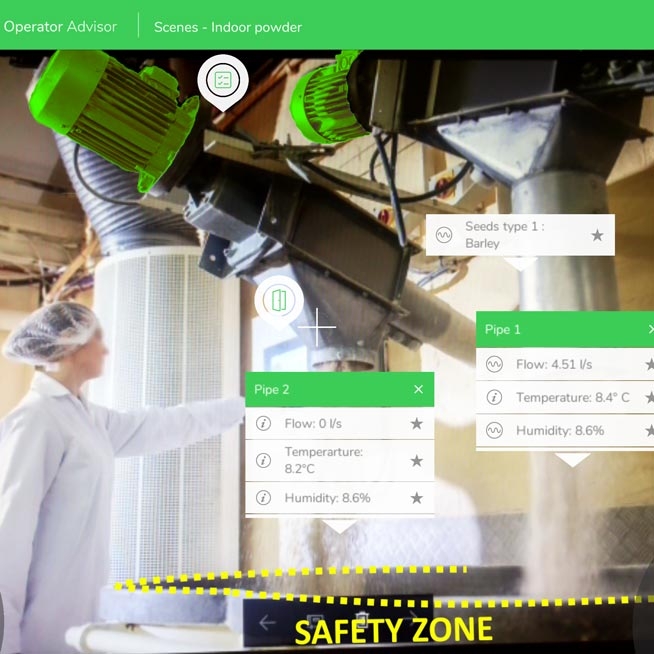
Task: Show info for Pipe 2 Temperature
Action: 264,460
